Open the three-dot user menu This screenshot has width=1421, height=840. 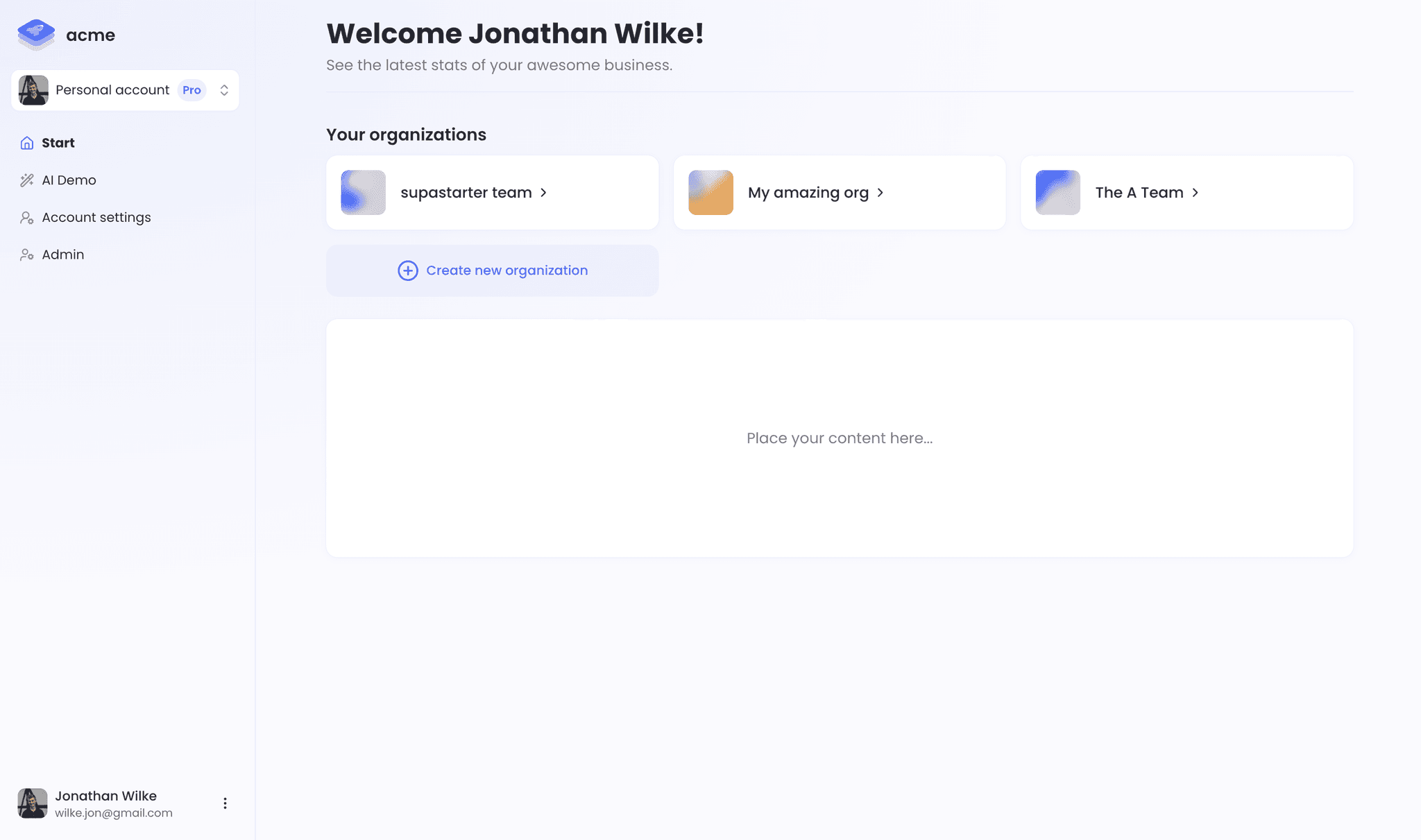click(x=225, y=803)
